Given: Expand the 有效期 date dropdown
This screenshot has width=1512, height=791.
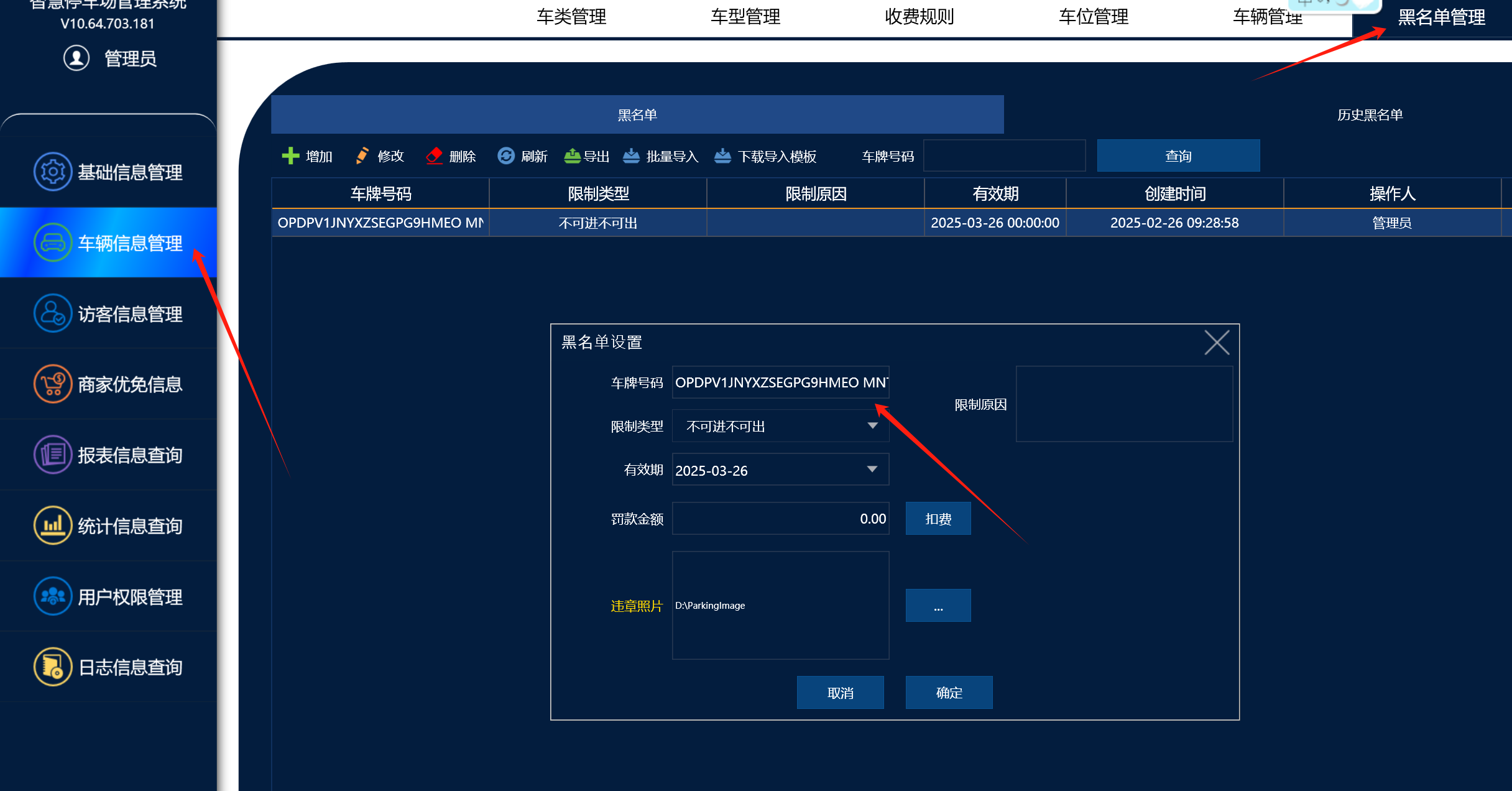Looking at the screenshot, I should 872,470.
